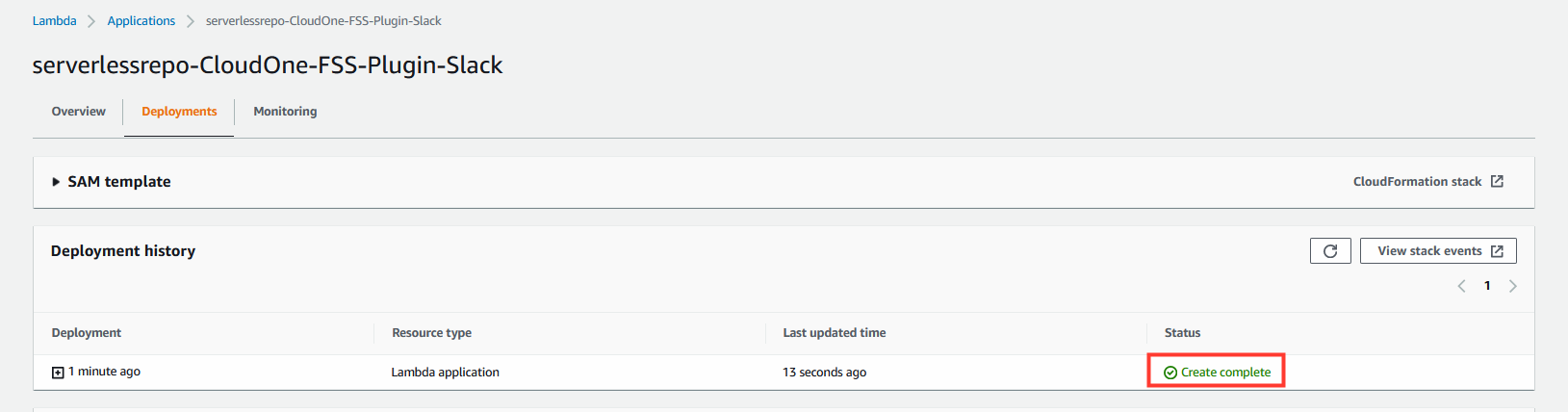Open the View stack events button
Screen dimensions: 1568x412
[x=1438, y=251]
